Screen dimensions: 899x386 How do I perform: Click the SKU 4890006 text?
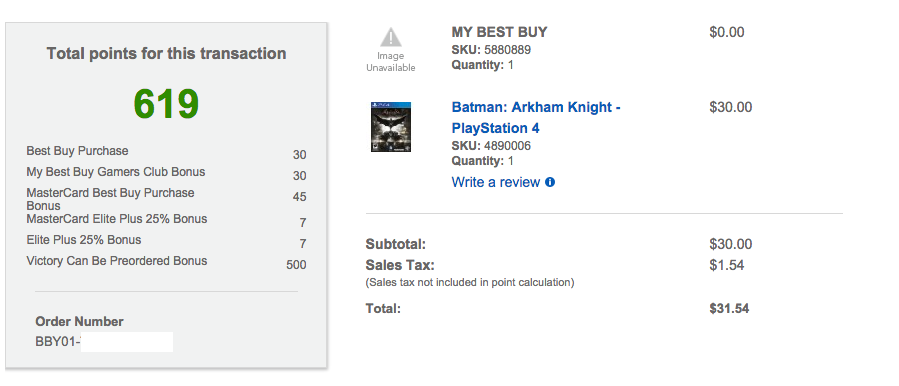[491, 146]
